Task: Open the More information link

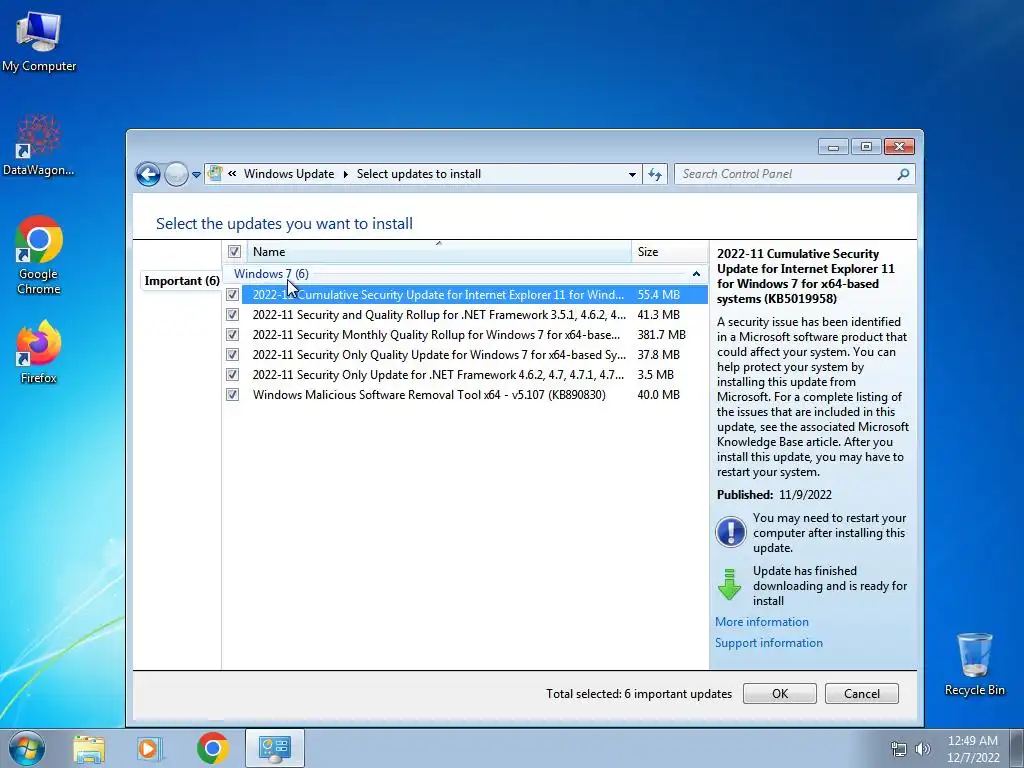Action: [761, 622]
